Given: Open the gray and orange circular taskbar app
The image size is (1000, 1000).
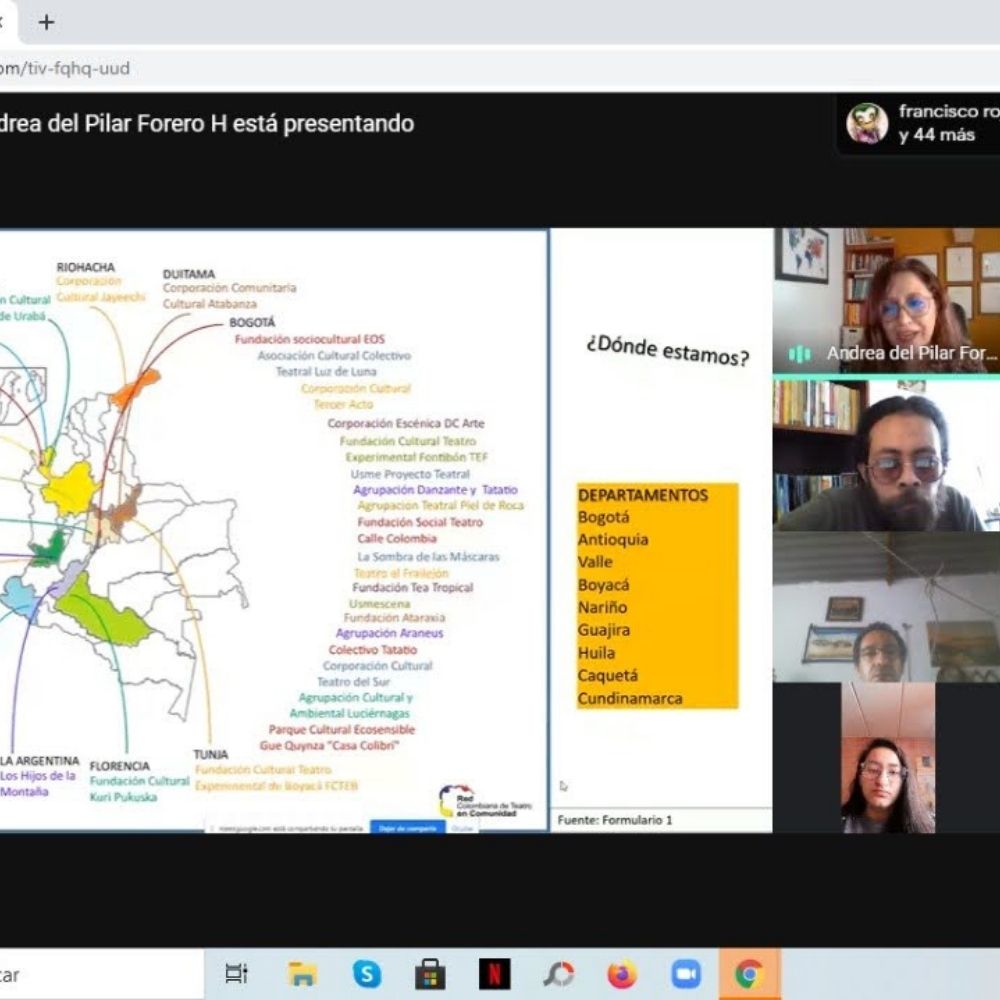Looking at the screenshot, I should click(x=559, y=974).
